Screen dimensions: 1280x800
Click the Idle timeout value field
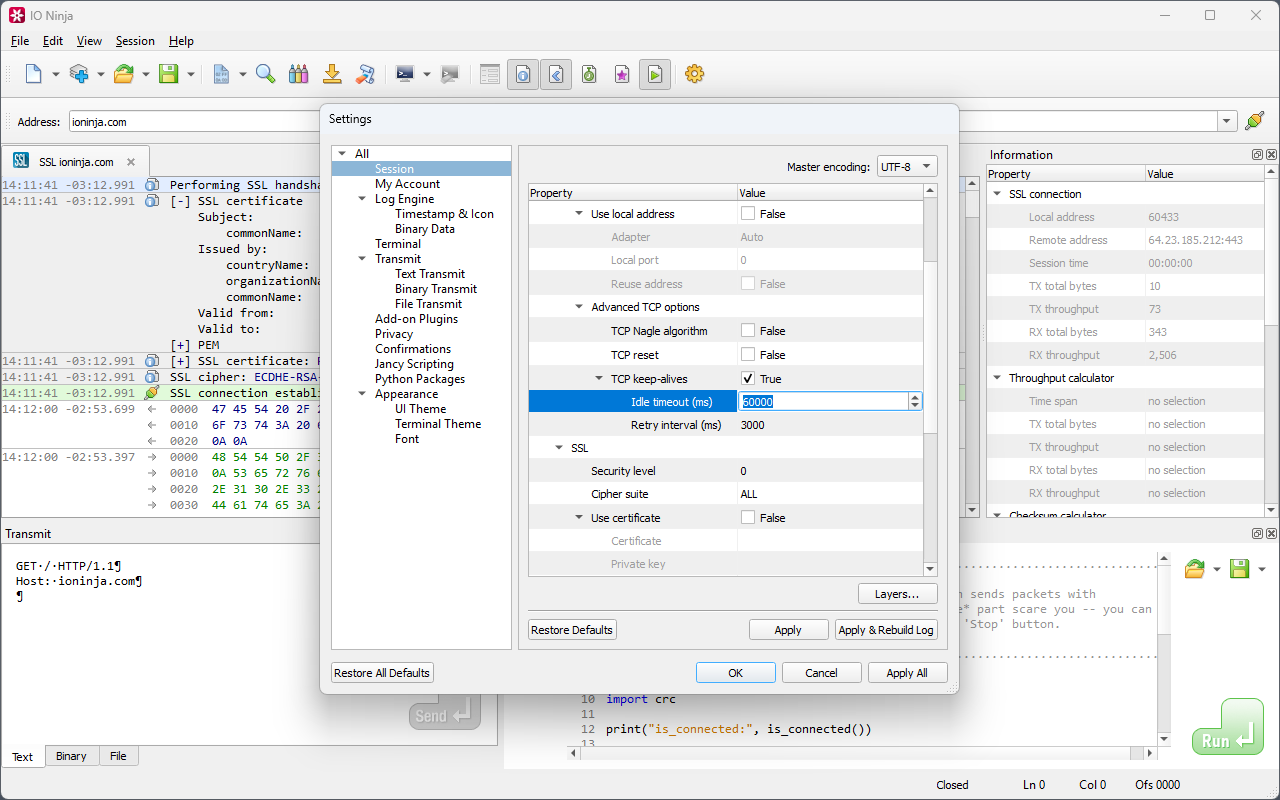(822, 401)
